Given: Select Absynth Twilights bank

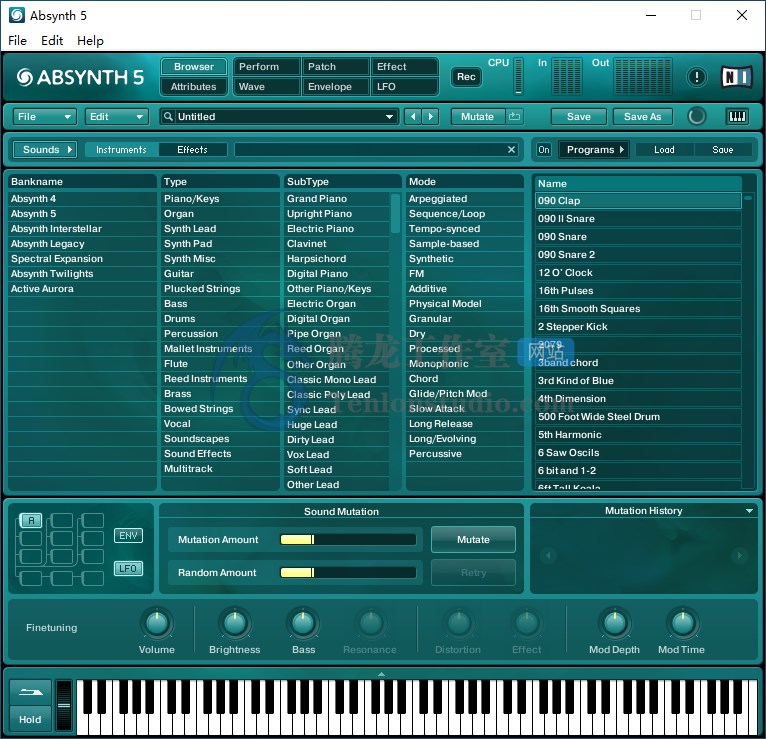Looking at the screenshot, I should [82, 274].
